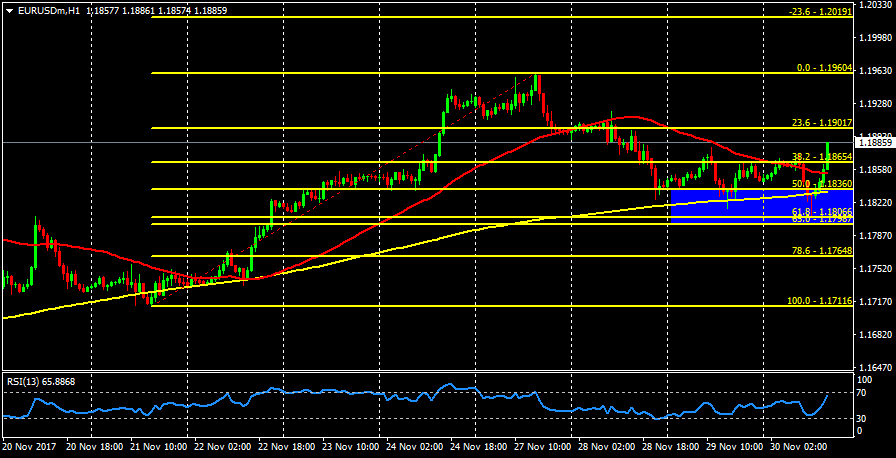896x458 pixels.
Task: Select the 0.0 - 1.19604 Fibonacci label
Action: pos(822,68)
